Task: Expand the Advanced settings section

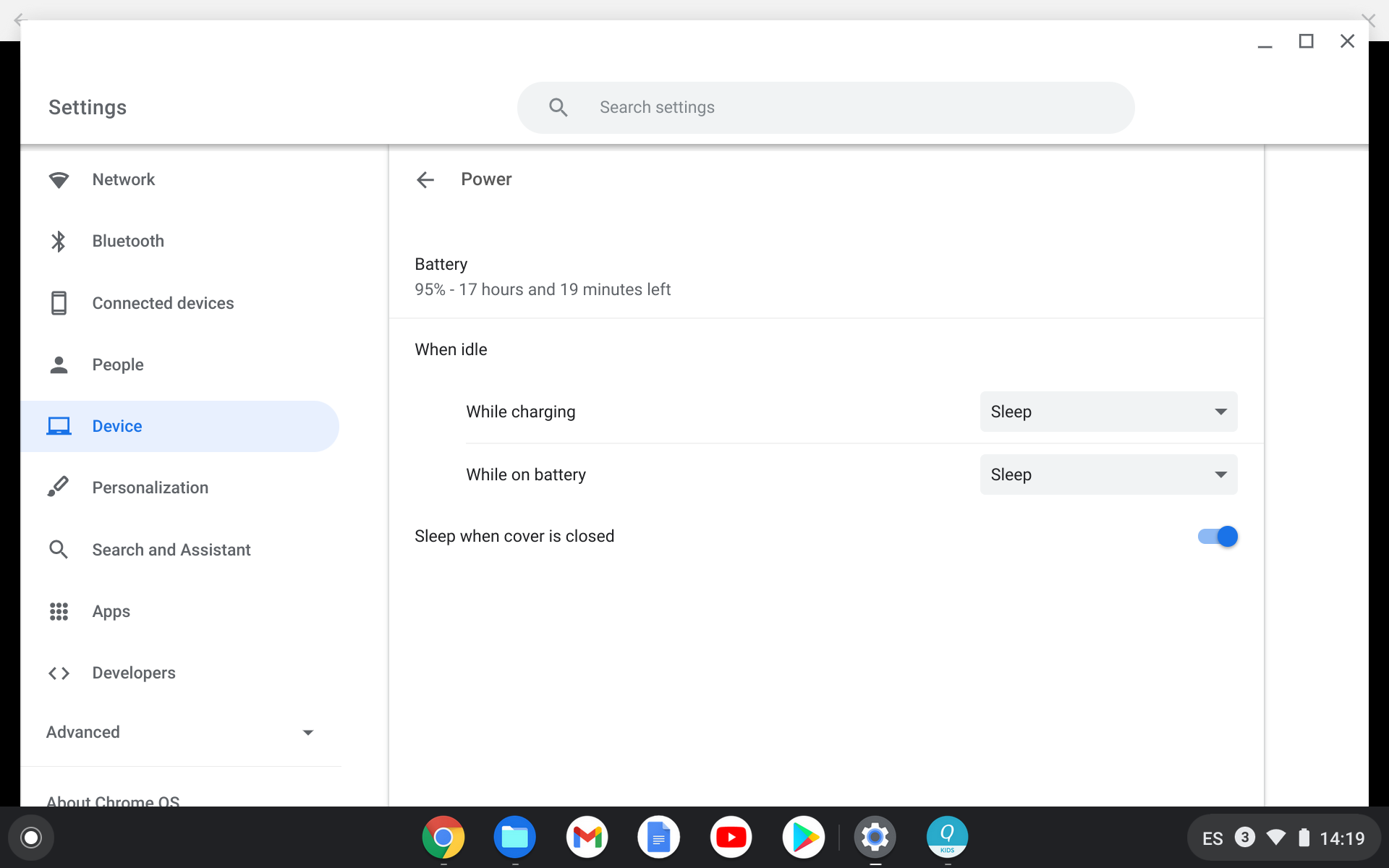Action: pyautogui.click(x=181, y=732)
